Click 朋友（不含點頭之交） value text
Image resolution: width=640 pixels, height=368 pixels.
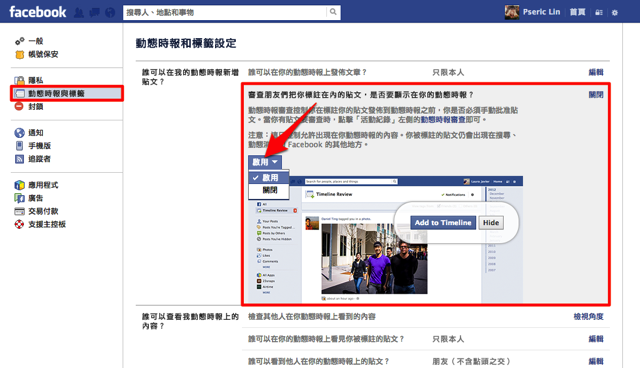click(x=471, y=361)
